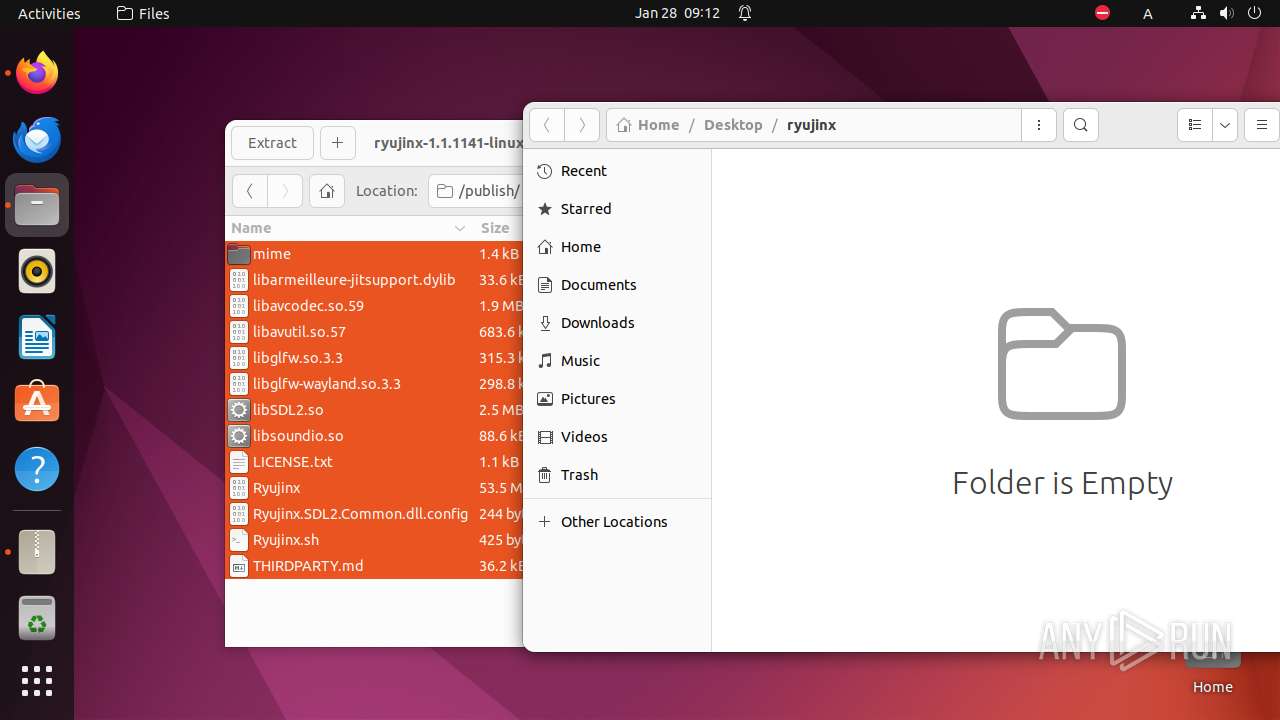Open the Files app in the dock

37,205
